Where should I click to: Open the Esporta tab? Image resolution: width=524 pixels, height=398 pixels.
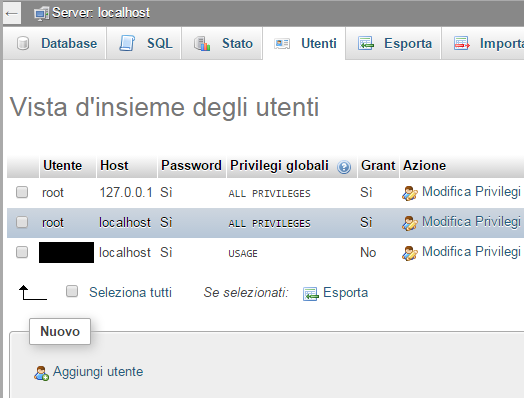(393, 43)
